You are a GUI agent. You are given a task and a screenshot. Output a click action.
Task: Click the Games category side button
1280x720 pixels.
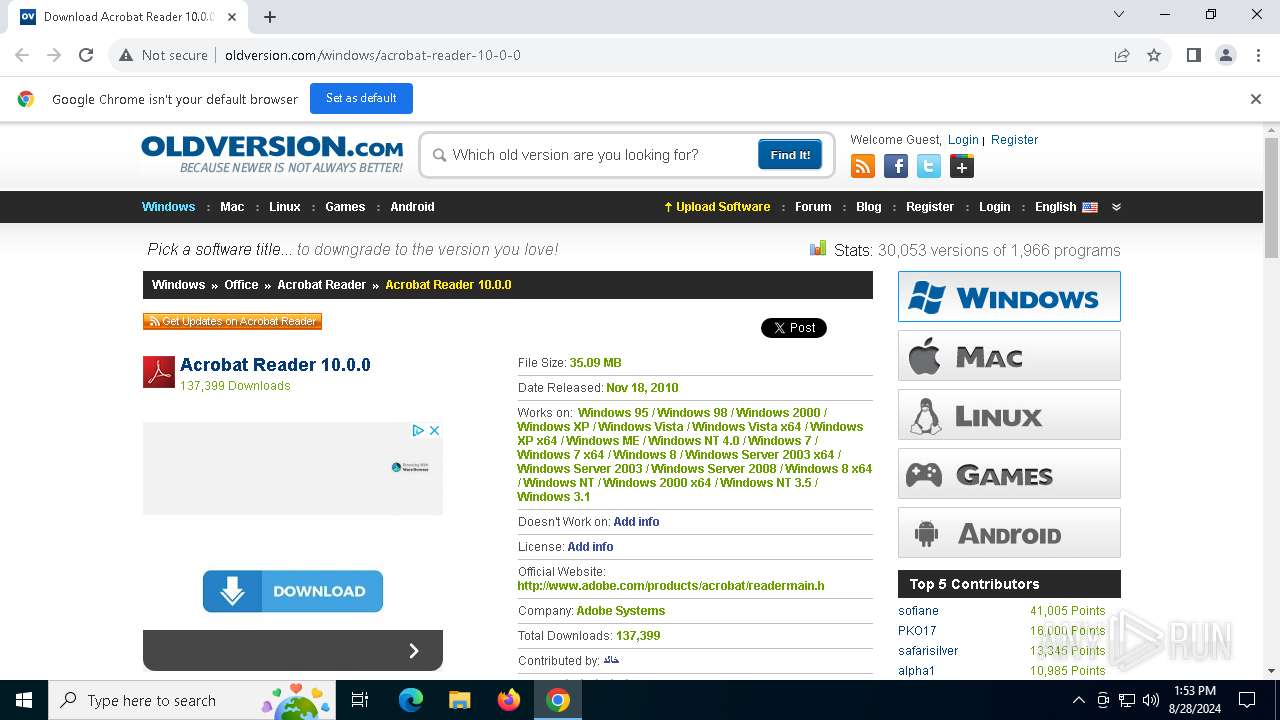click(x=1009, y=474)
